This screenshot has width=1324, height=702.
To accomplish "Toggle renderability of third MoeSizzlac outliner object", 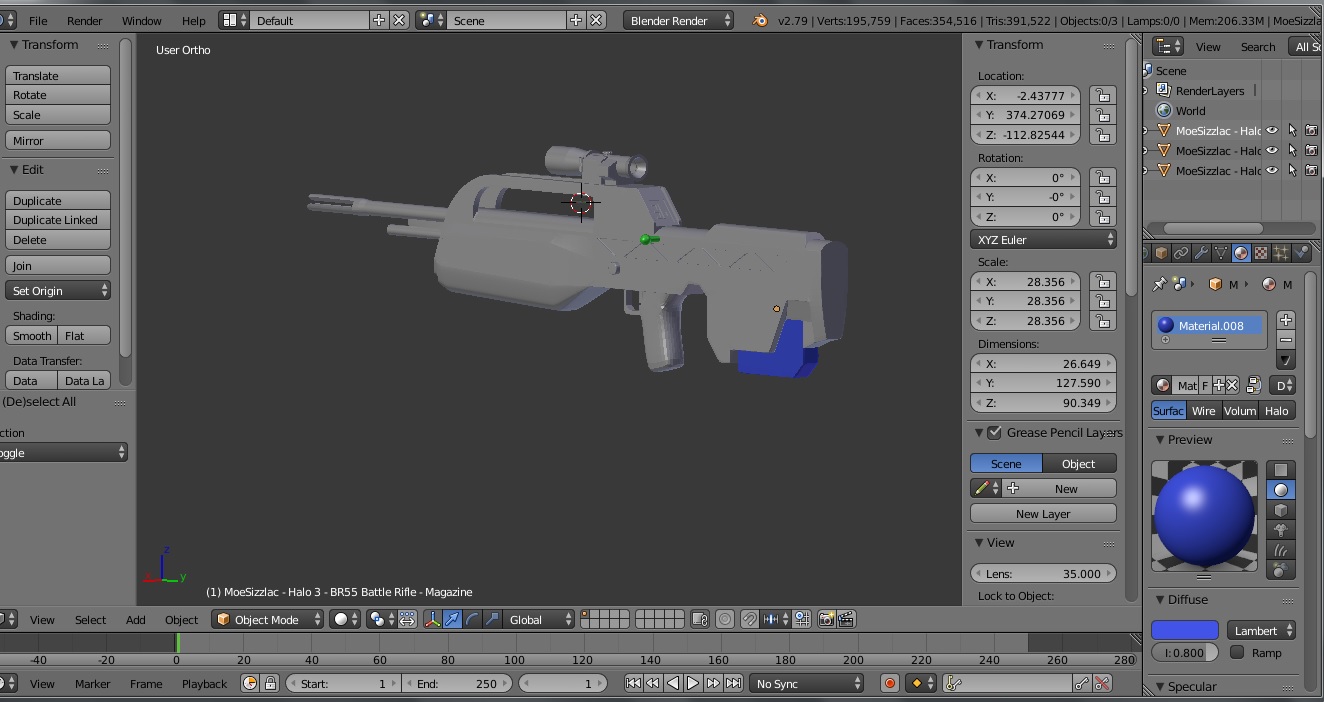I will (x=1311, y=171).
